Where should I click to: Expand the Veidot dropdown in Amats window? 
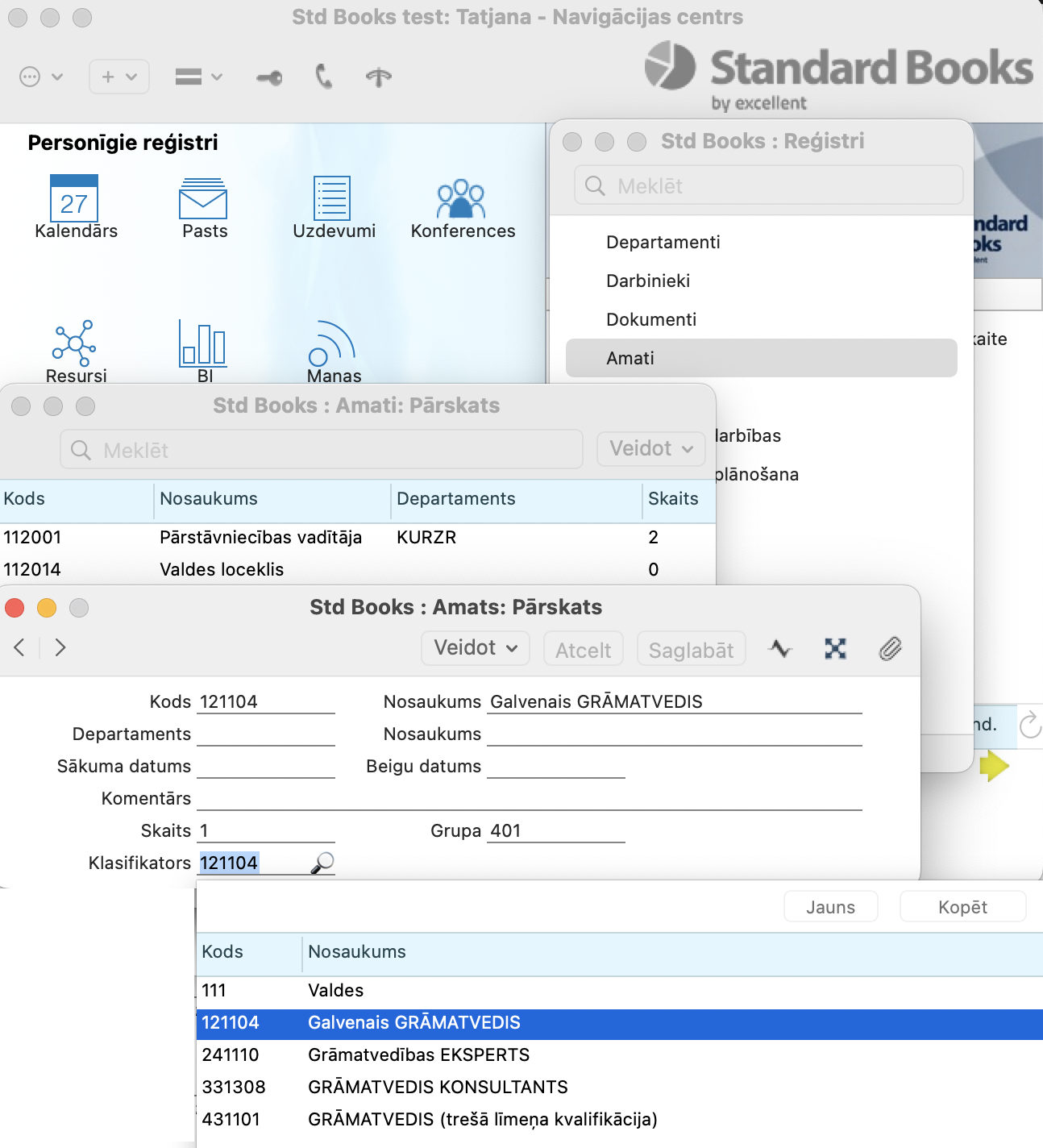pos(476,648)
